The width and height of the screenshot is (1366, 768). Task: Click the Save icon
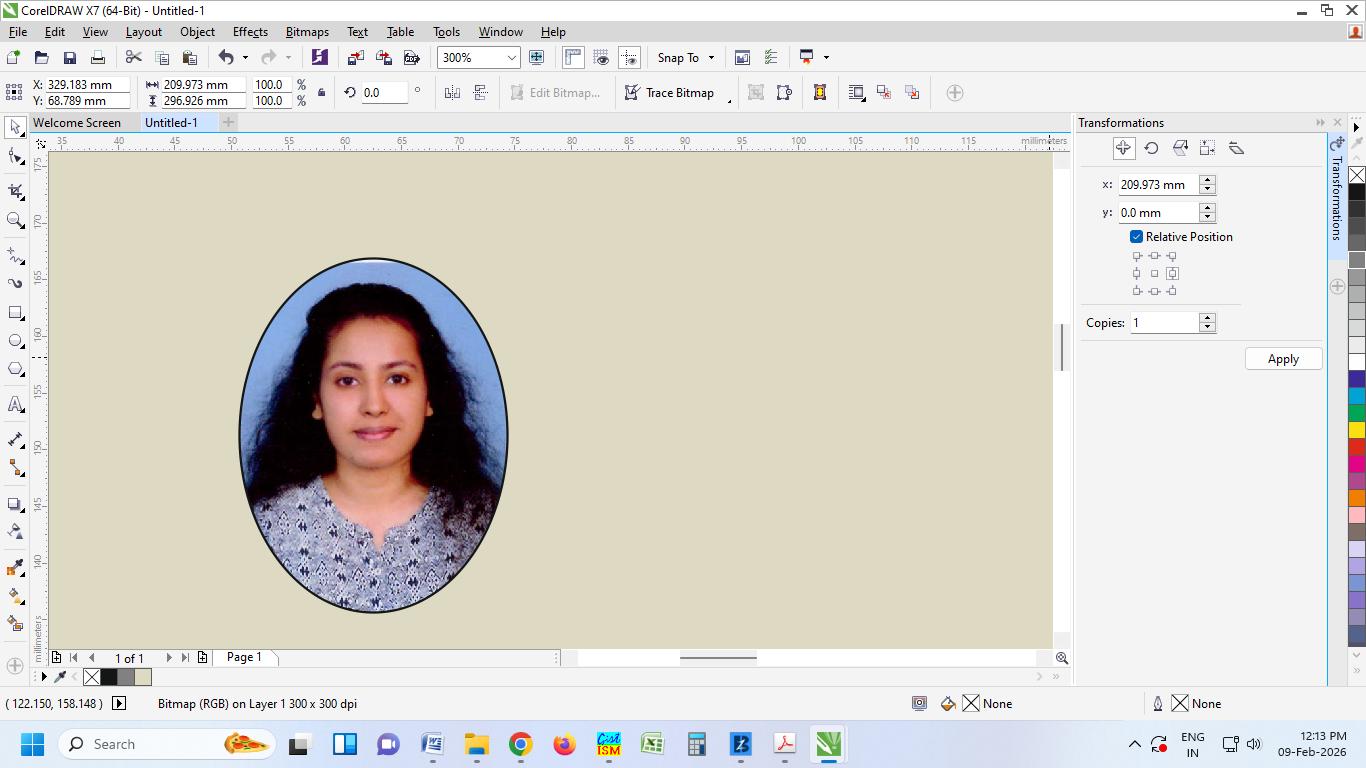pyautogui.click(x=70, y=58)
